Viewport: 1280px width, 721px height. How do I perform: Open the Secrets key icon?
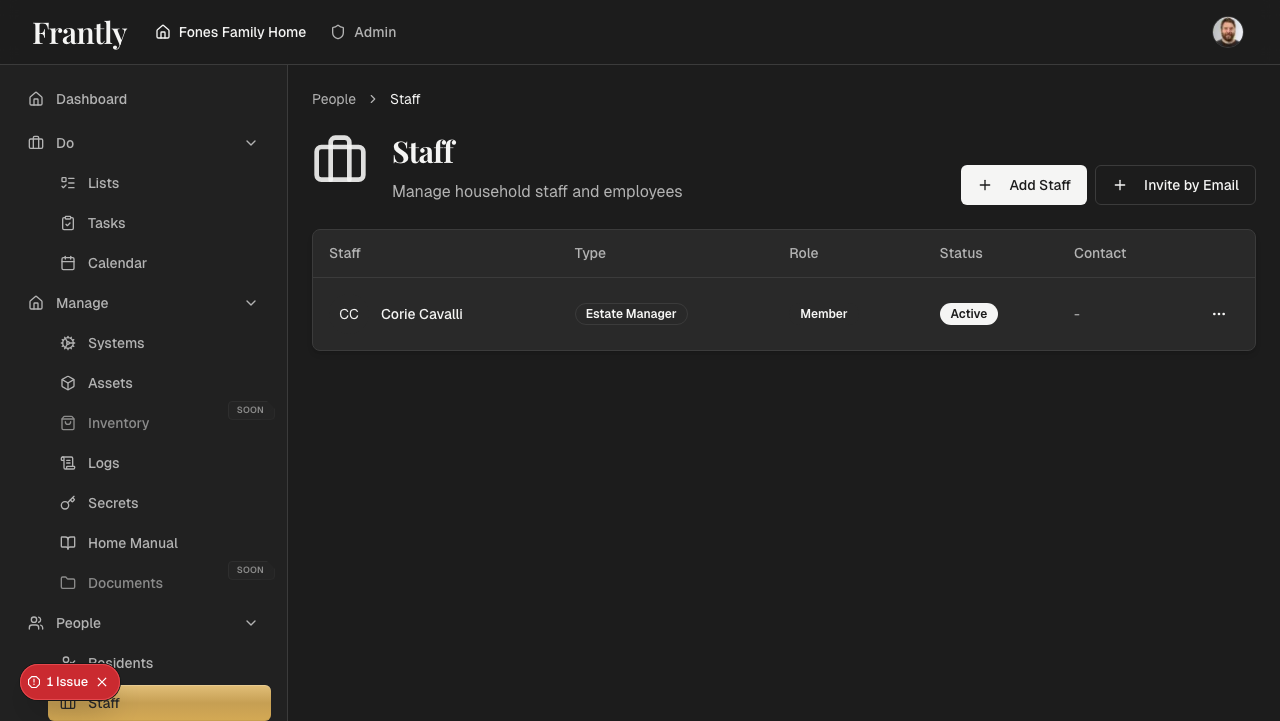click(x=67, y=503)
